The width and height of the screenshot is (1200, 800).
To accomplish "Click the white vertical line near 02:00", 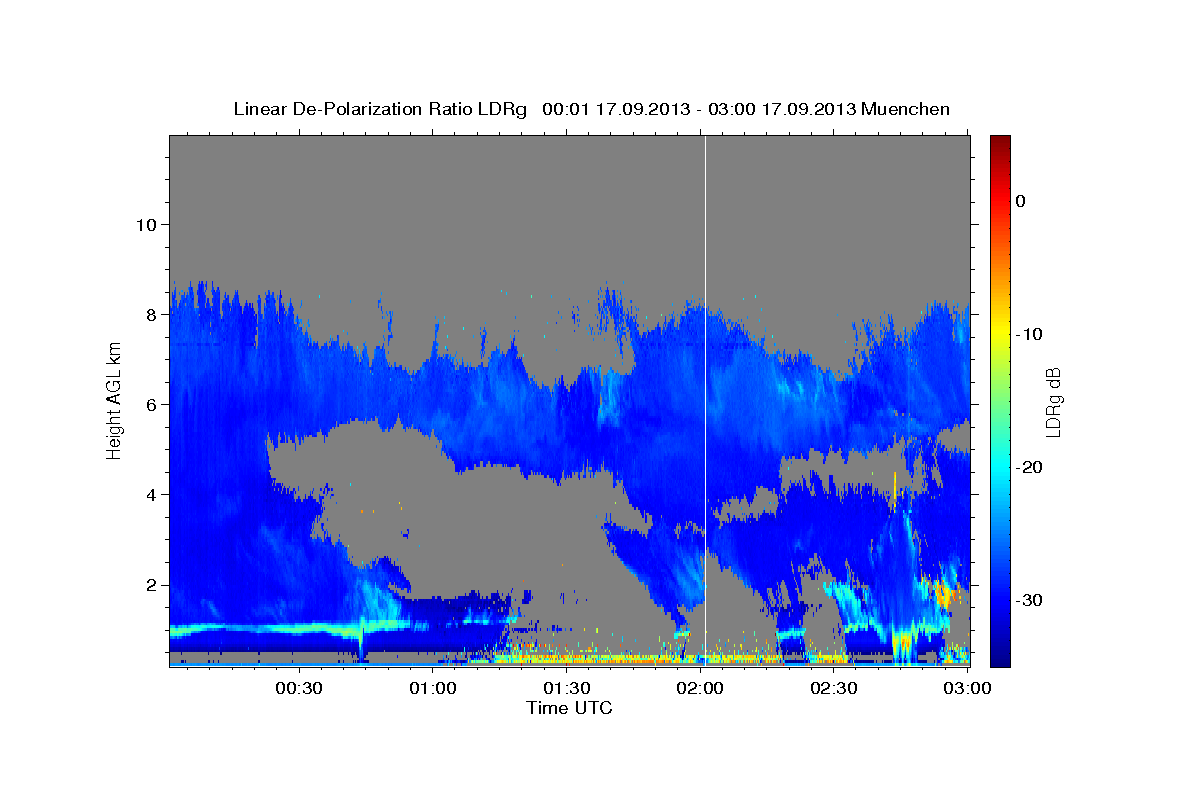I will point(706,400).
